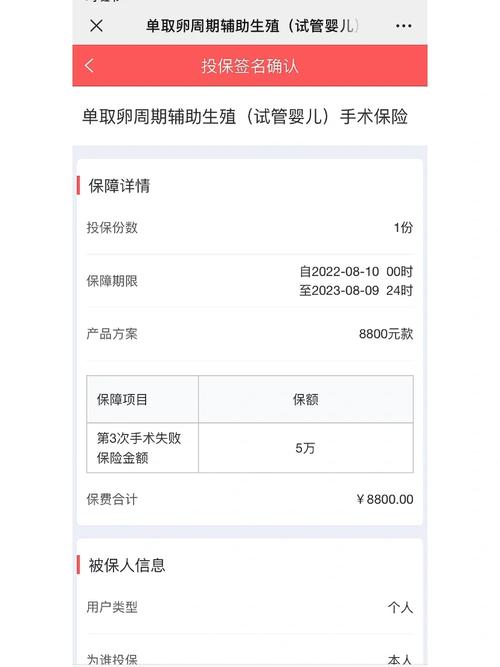
Task: Tap the insurance product name heading
Action: pos(245,117)
